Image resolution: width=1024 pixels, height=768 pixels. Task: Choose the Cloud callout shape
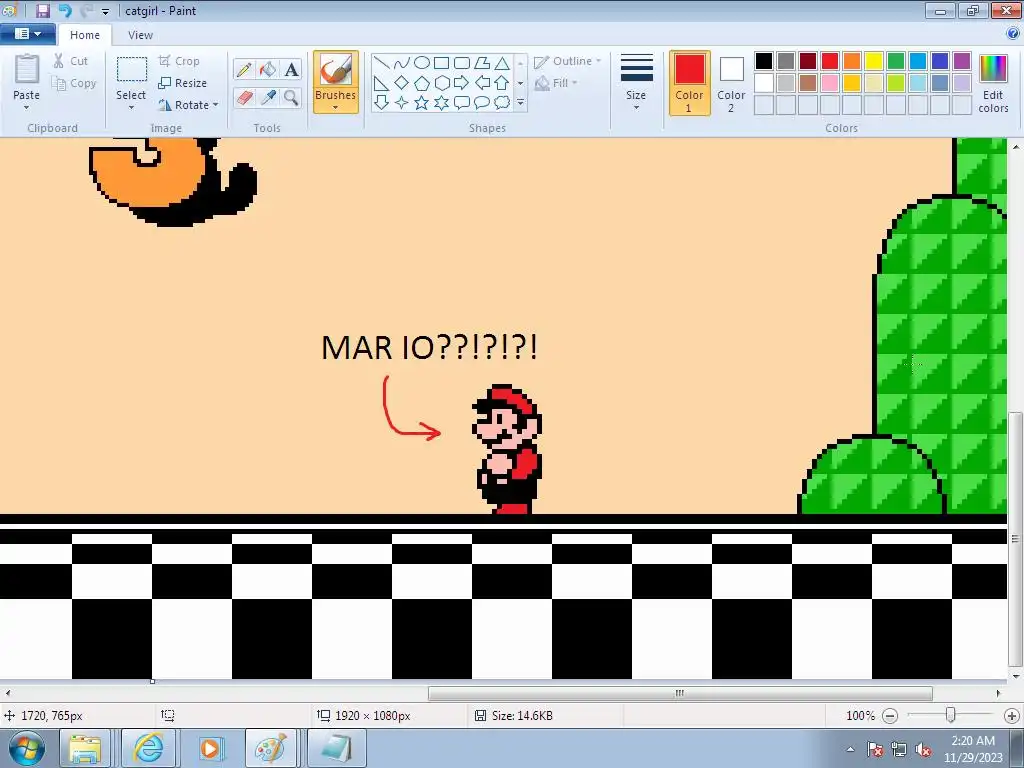(502, 103)
